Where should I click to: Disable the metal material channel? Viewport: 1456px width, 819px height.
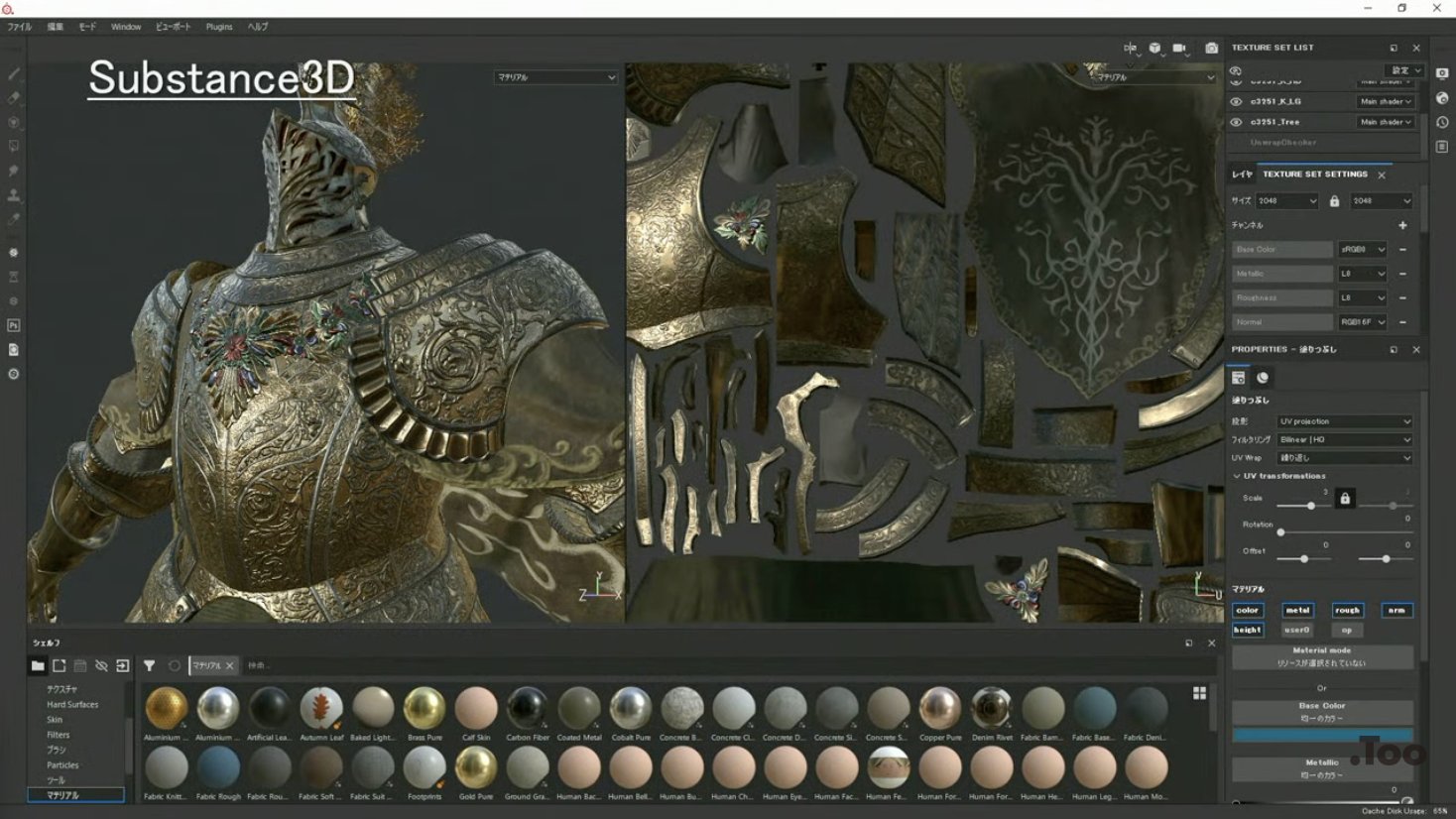tap(1297, 610)
